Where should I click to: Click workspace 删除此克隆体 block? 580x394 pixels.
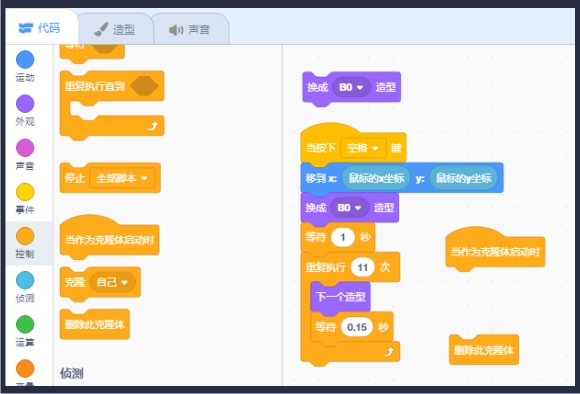tap(484, 350)
